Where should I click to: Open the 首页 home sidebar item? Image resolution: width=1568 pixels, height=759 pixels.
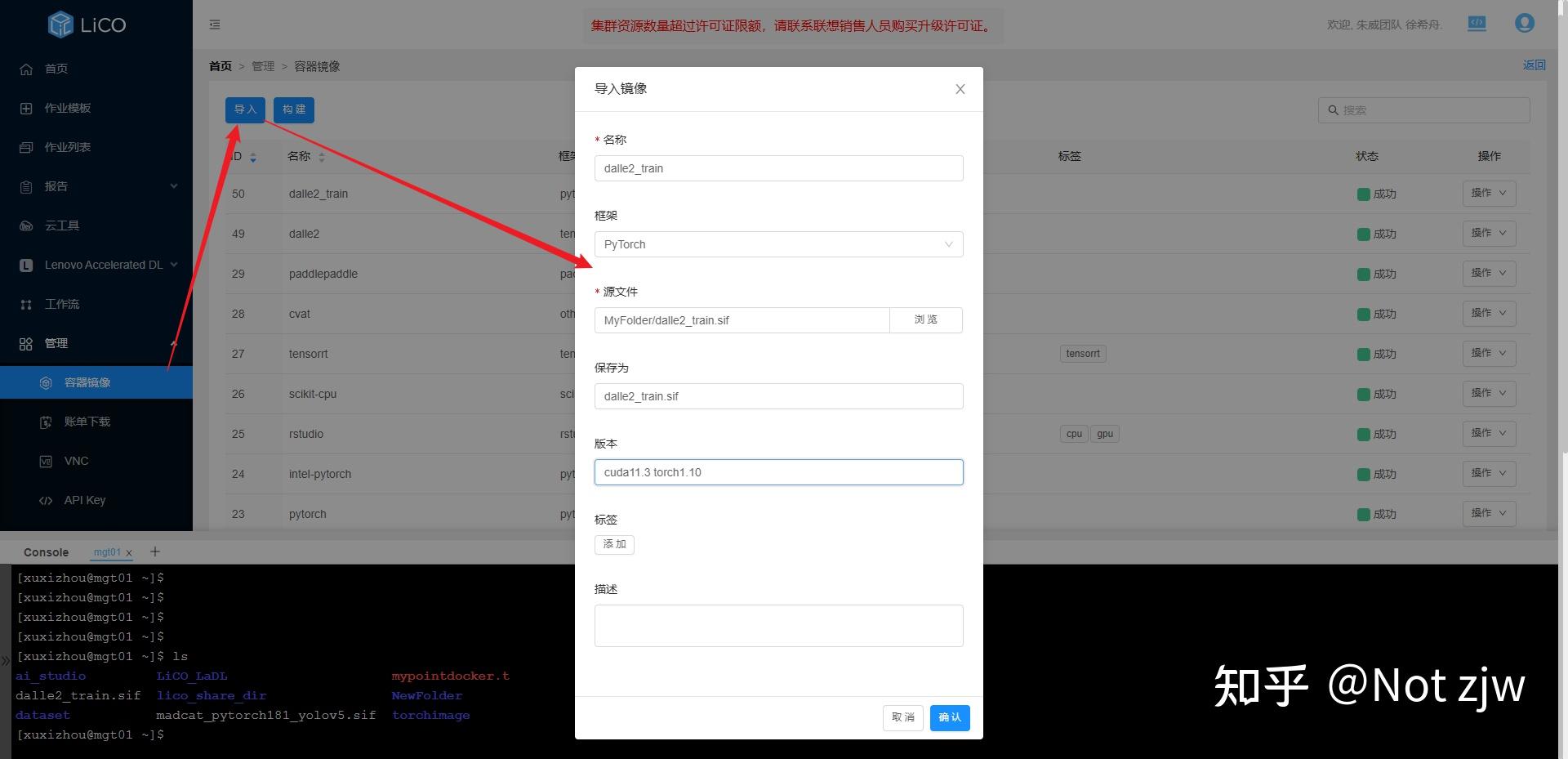coord(96,69)
